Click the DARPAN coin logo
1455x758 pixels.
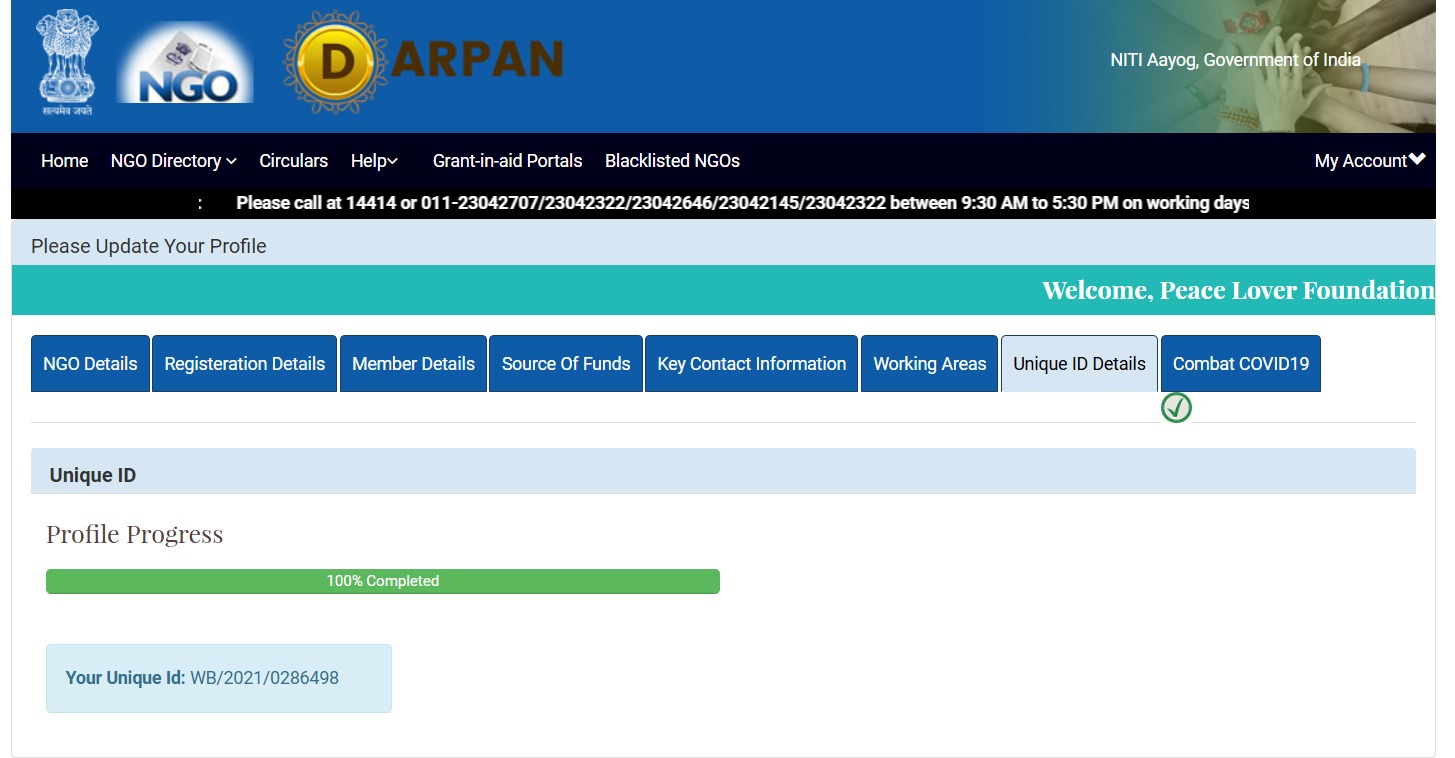pyautogui.click(x=335, y=62)
